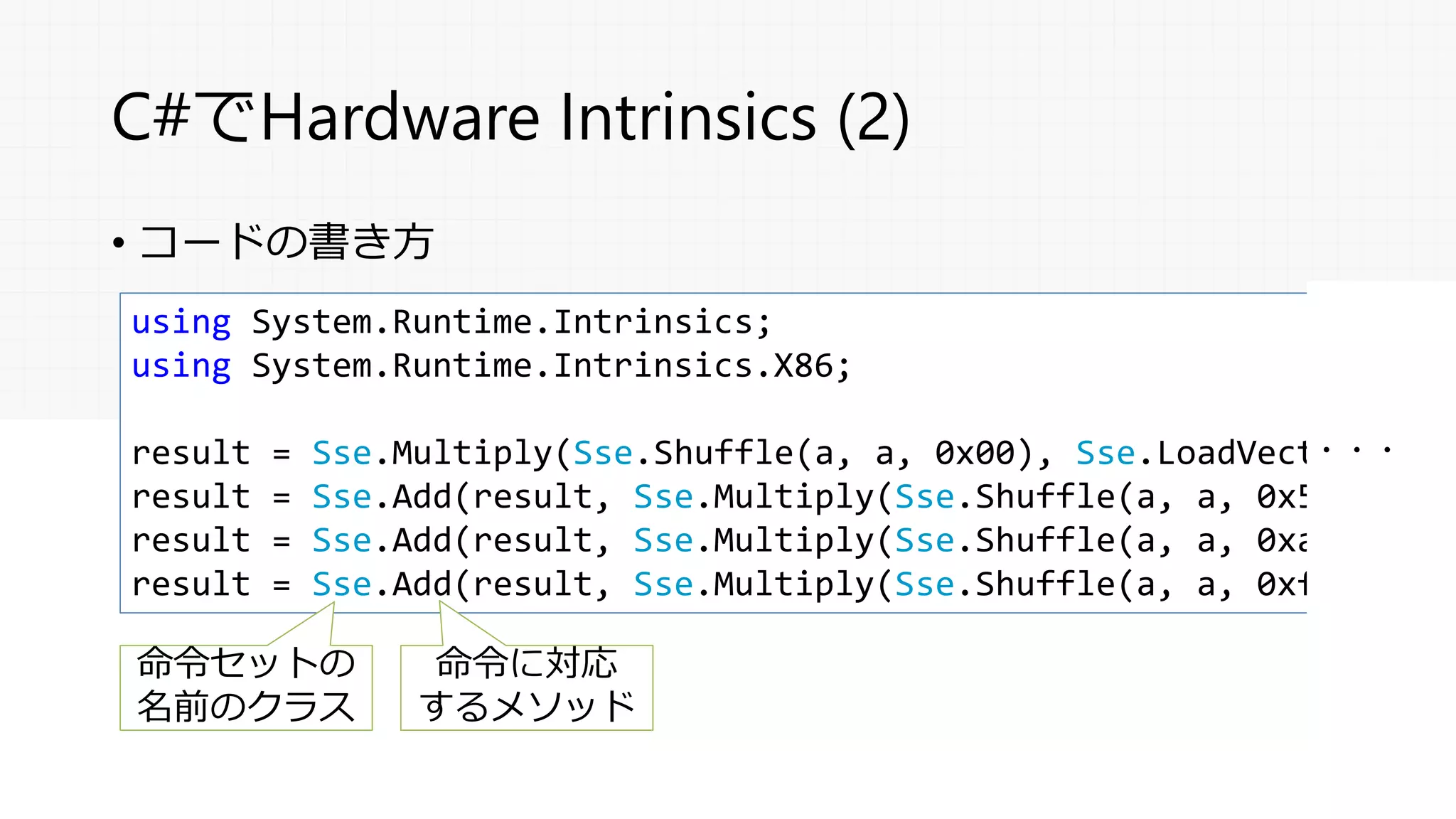Click the slide title 'C#でHardware Intrinsics (2)'
The height and width of the screenshot is (819, 1456).
coord(510,117)
